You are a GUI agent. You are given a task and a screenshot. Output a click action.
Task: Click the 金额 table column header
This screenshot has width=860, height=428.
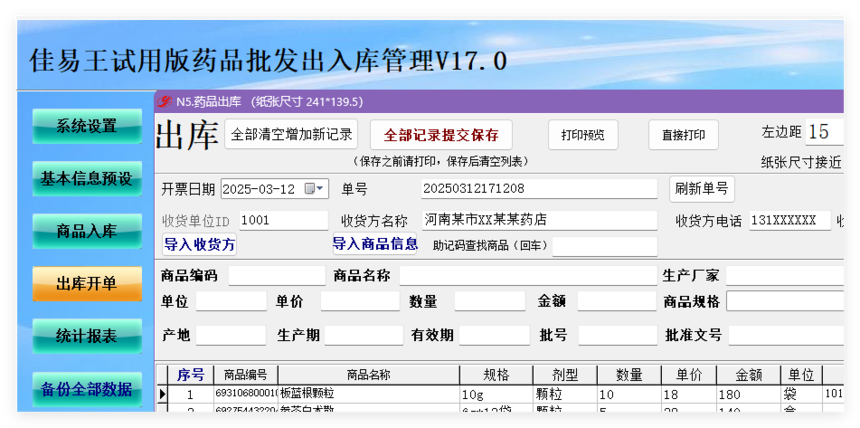pos(749,375)
